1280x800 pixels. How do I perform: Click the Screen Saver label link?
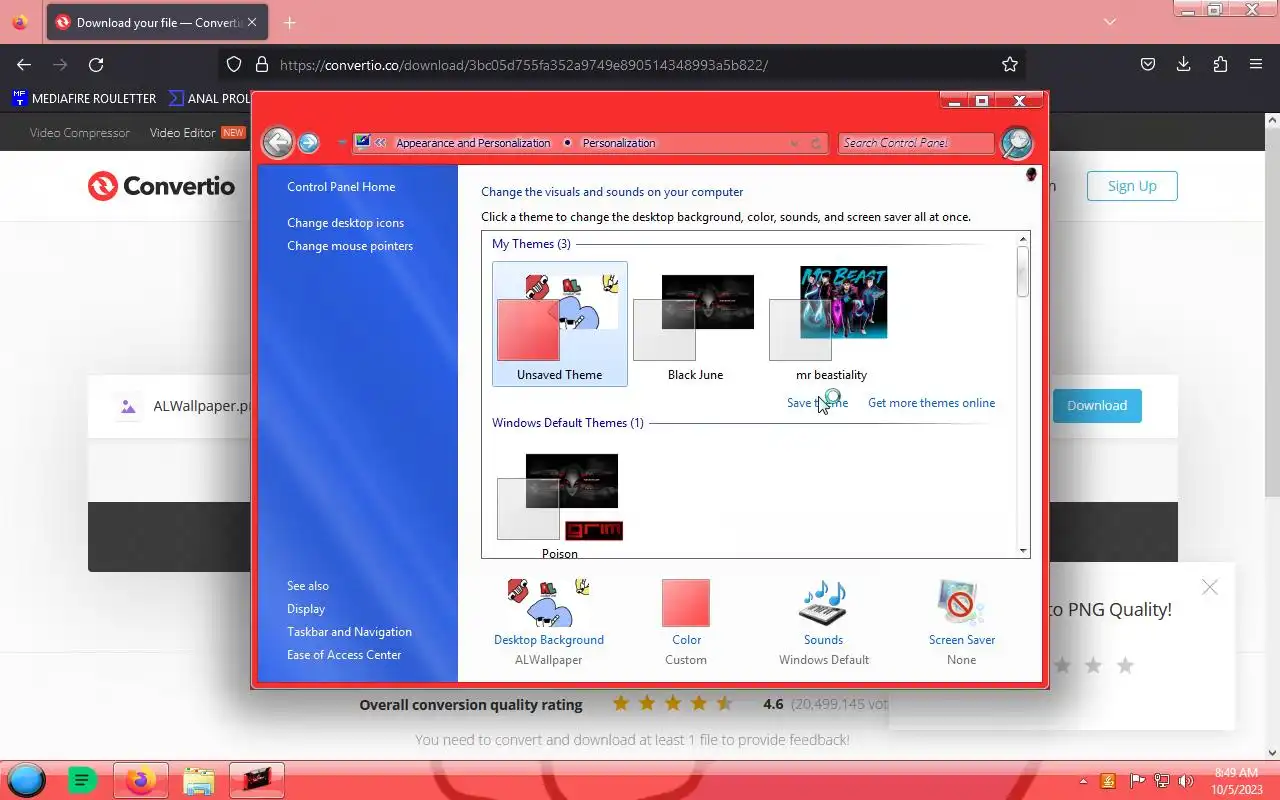[x=962, y=640]
